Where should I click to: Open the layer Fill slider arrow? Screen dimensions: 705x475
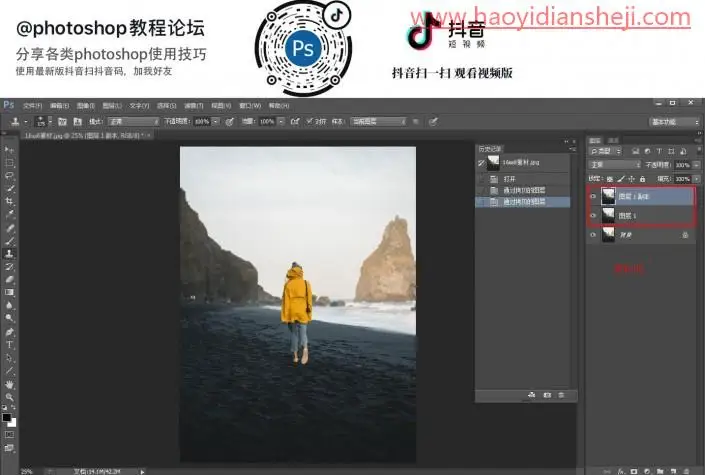tap(696, 179)
